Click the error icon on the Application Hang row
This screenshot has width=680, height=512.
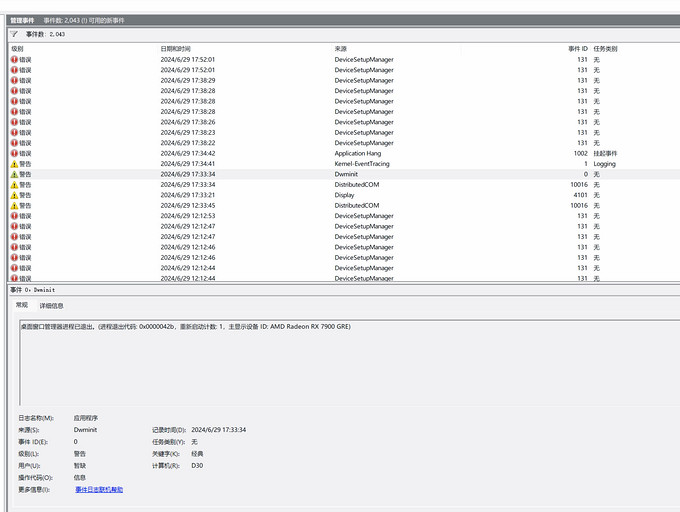[x=14, y=153]
